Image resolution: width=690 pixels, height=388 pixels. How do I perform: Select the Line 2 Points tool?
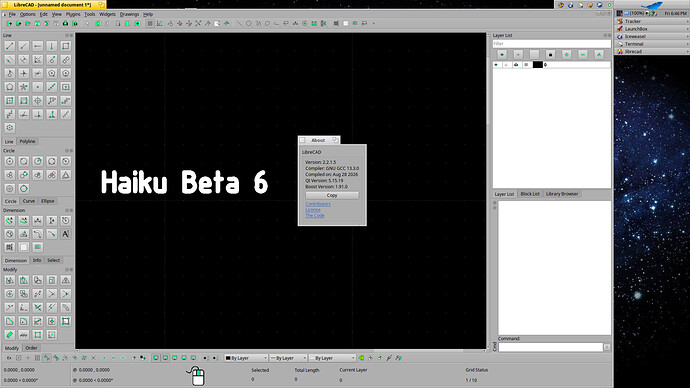(x=10, y=46)
